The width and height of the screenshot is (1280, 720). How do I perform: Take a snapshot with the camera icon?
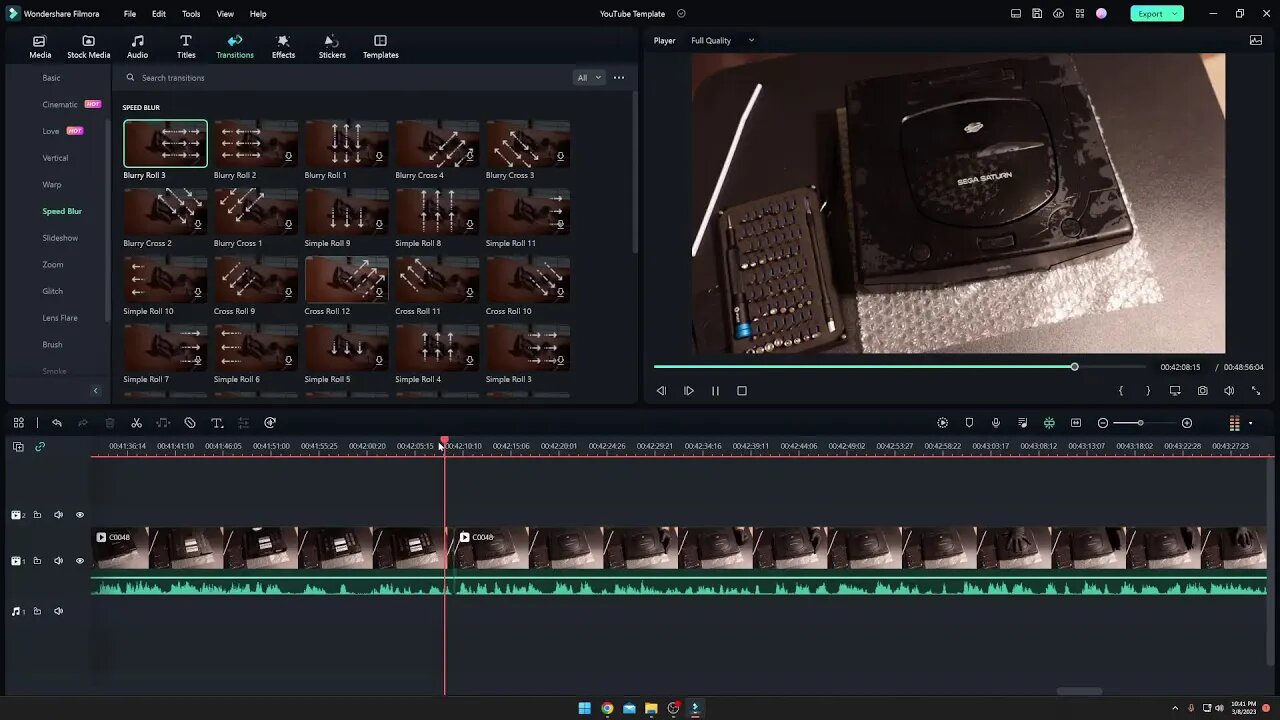point(1202,391)
